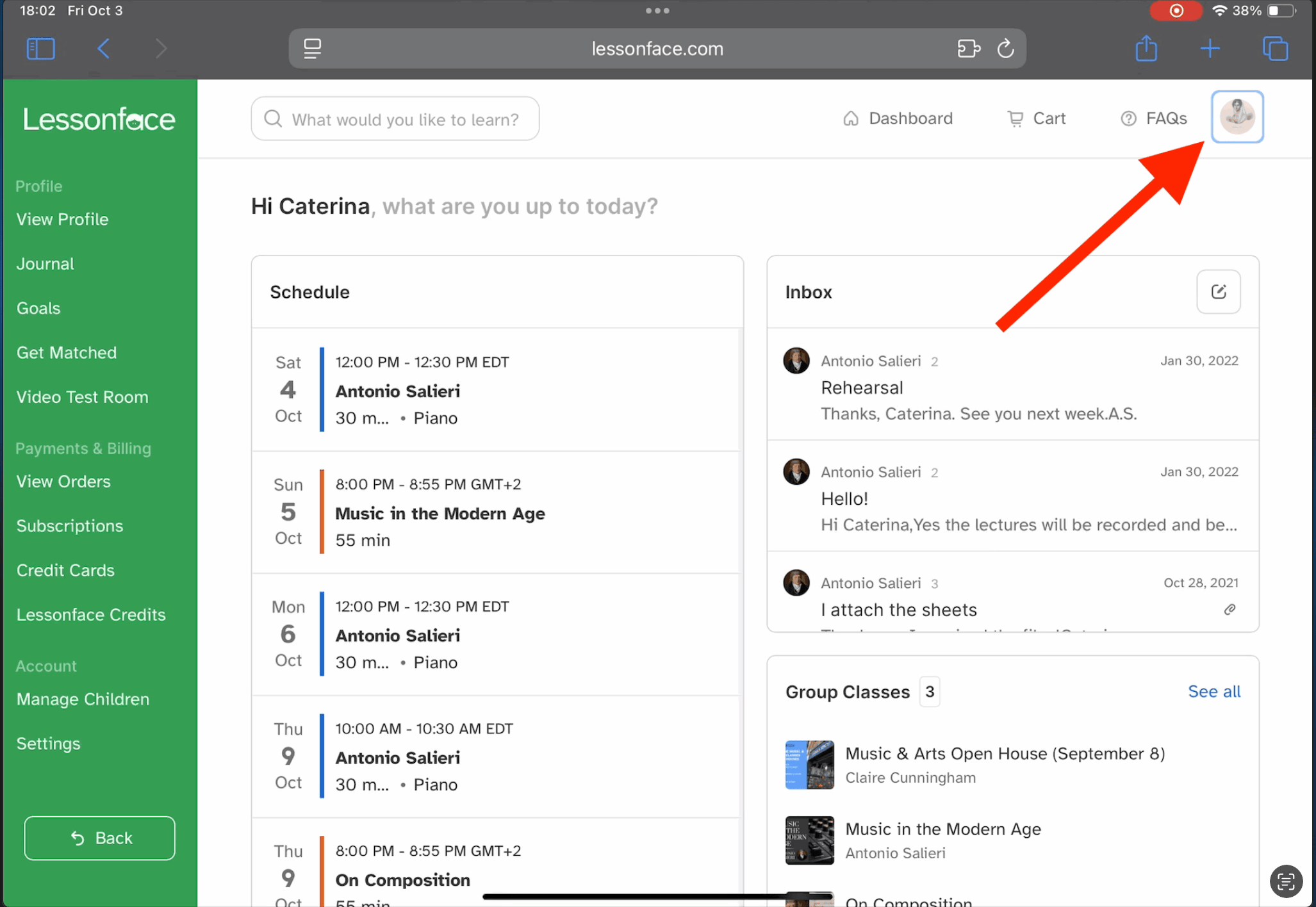1316x907 pixels.
Task: Select Get Matched in sidebar
Action: [x=67, y=352]
